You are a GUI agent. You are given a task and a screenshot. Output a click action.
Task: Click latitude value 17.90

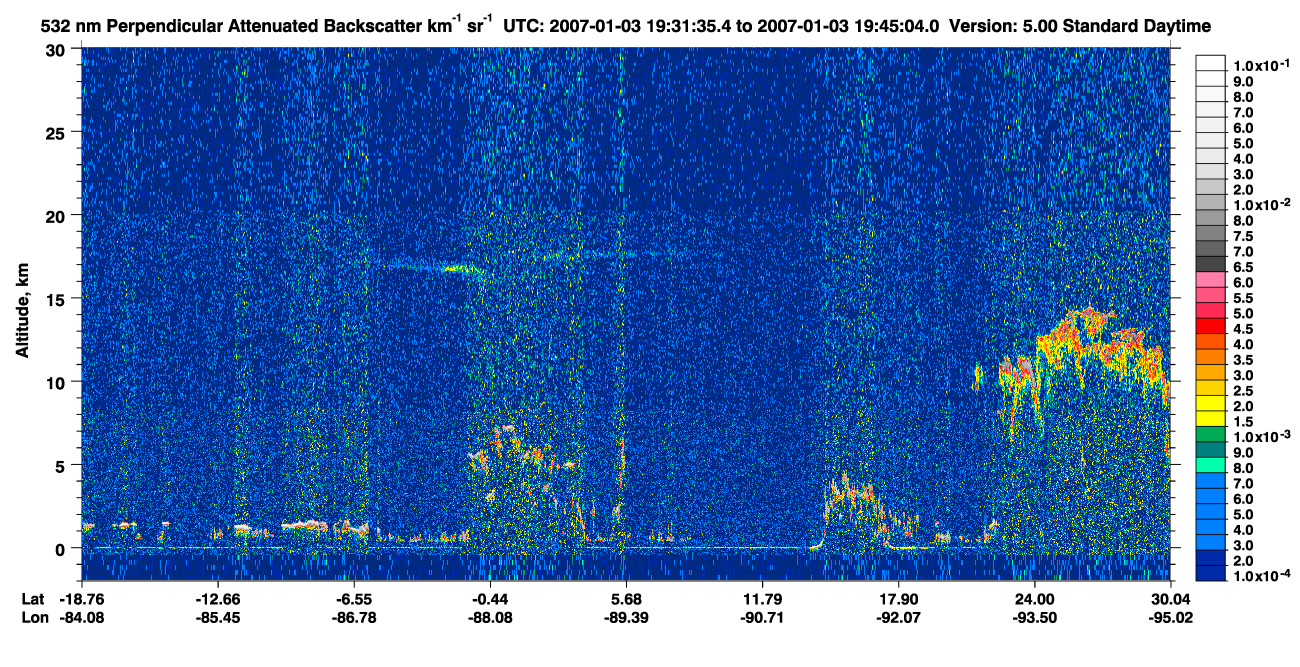(898, 598)
